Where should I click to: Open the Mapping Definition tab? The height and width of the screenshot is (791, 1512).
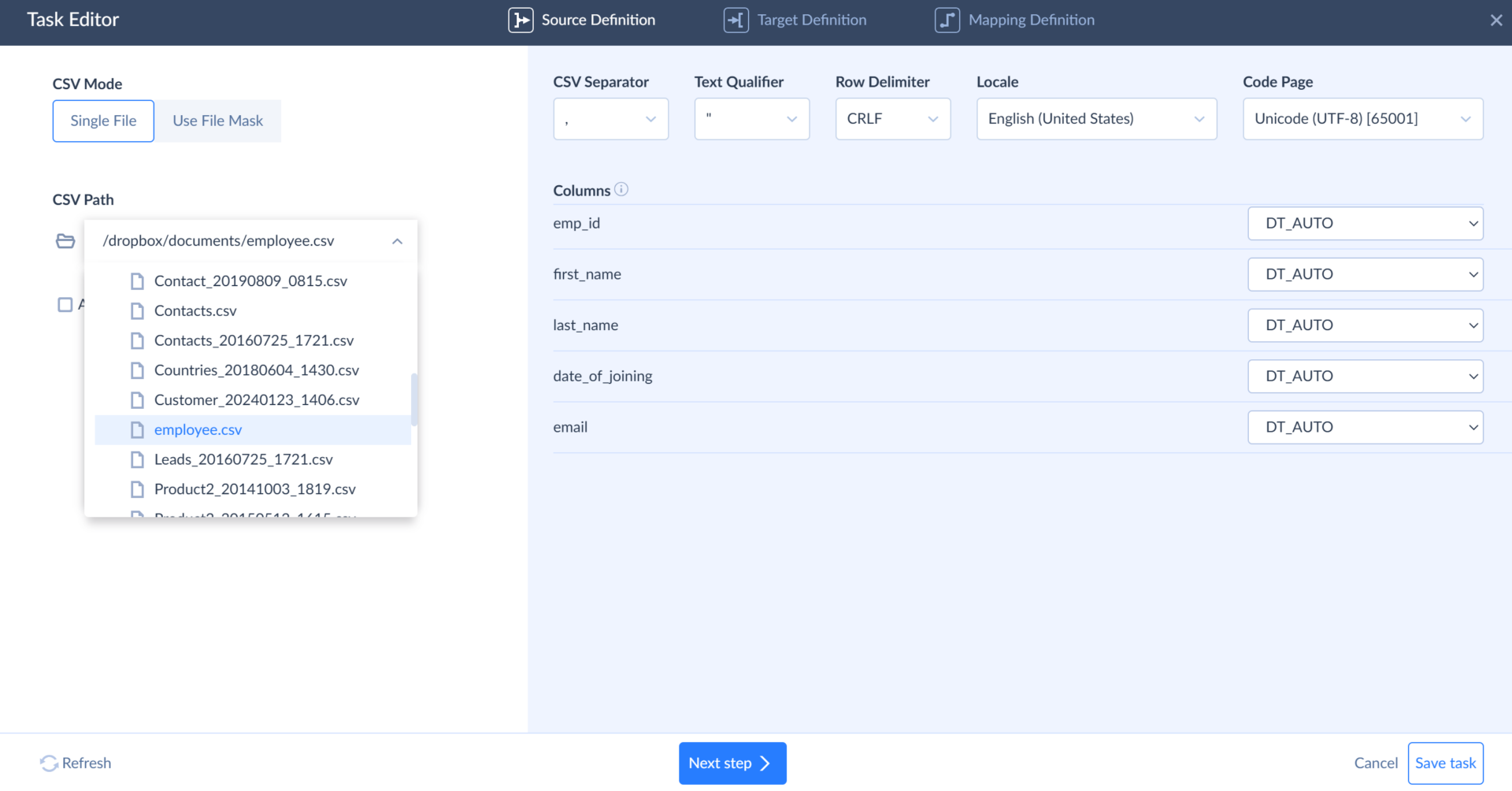click(x=1031, y=20)
